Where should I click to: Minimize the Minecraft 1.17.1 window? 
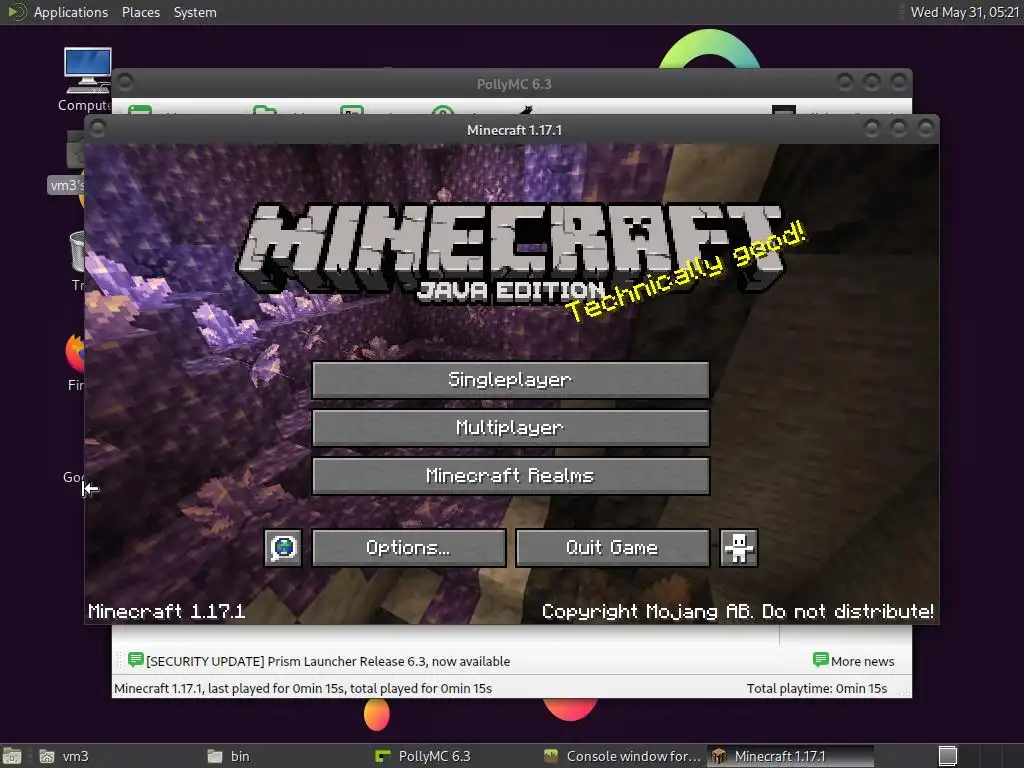872,128
